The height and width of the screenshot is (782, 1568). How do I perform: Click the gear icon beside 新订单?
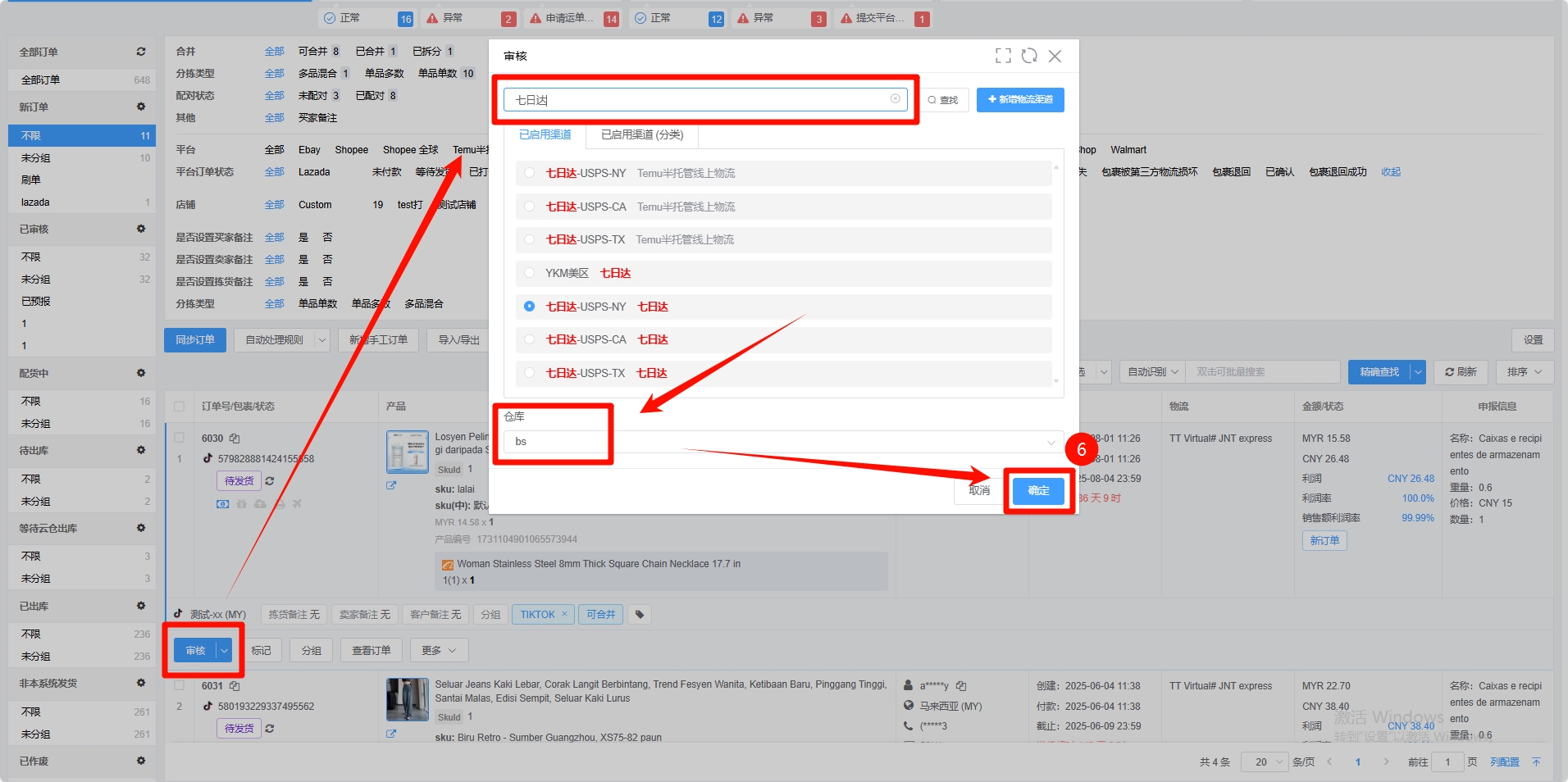tap(141, 107)
